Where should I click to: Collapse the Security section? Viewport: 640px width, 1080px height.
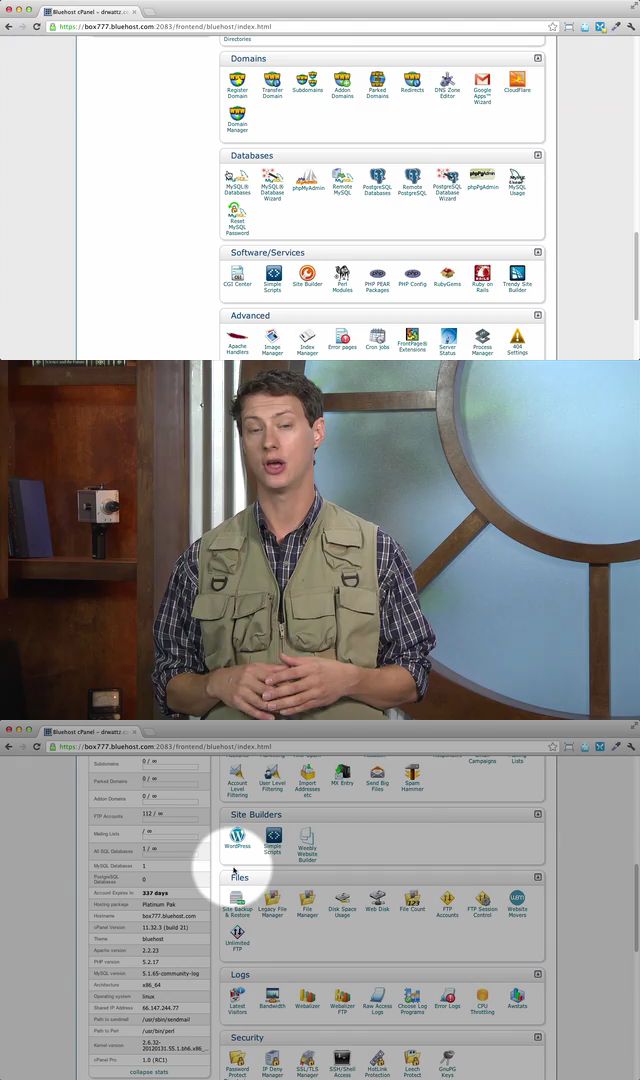click(x=538, y=1037)
